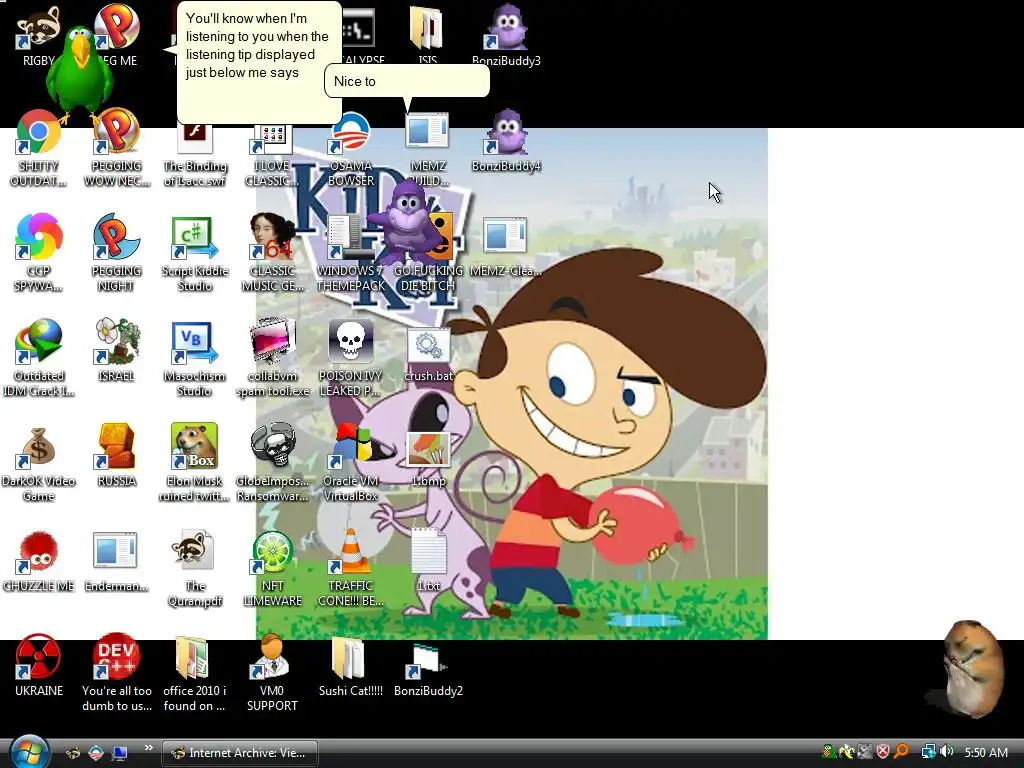Select the Elon Musk ruined twitt... Box shortcut
This screenshot has height=768, width=1024.
(x=195, y=464)
